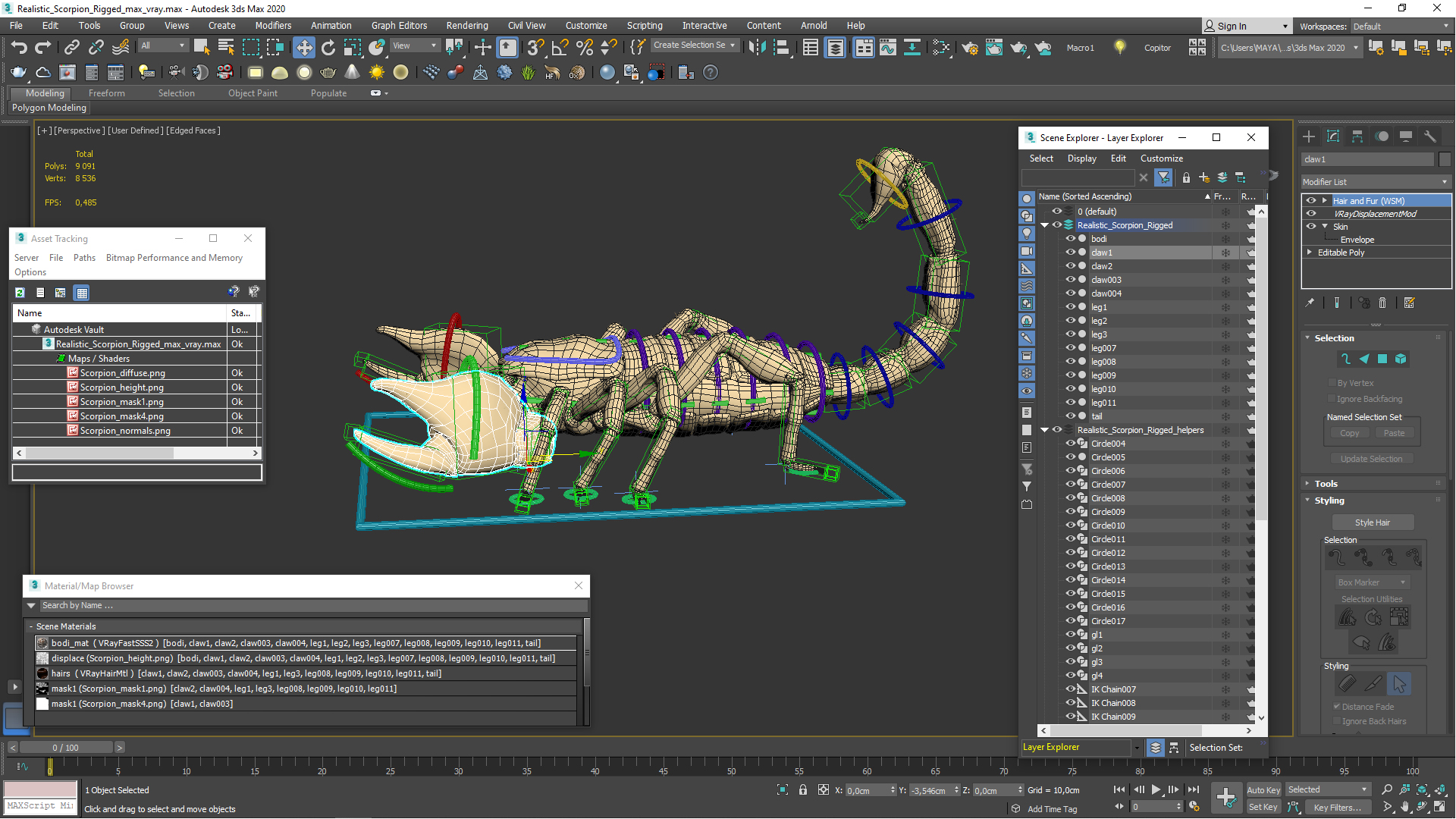Enable the By Vertex checkbox
The height and width of the screenshot is (819, 1456).
click(1332, 383)
